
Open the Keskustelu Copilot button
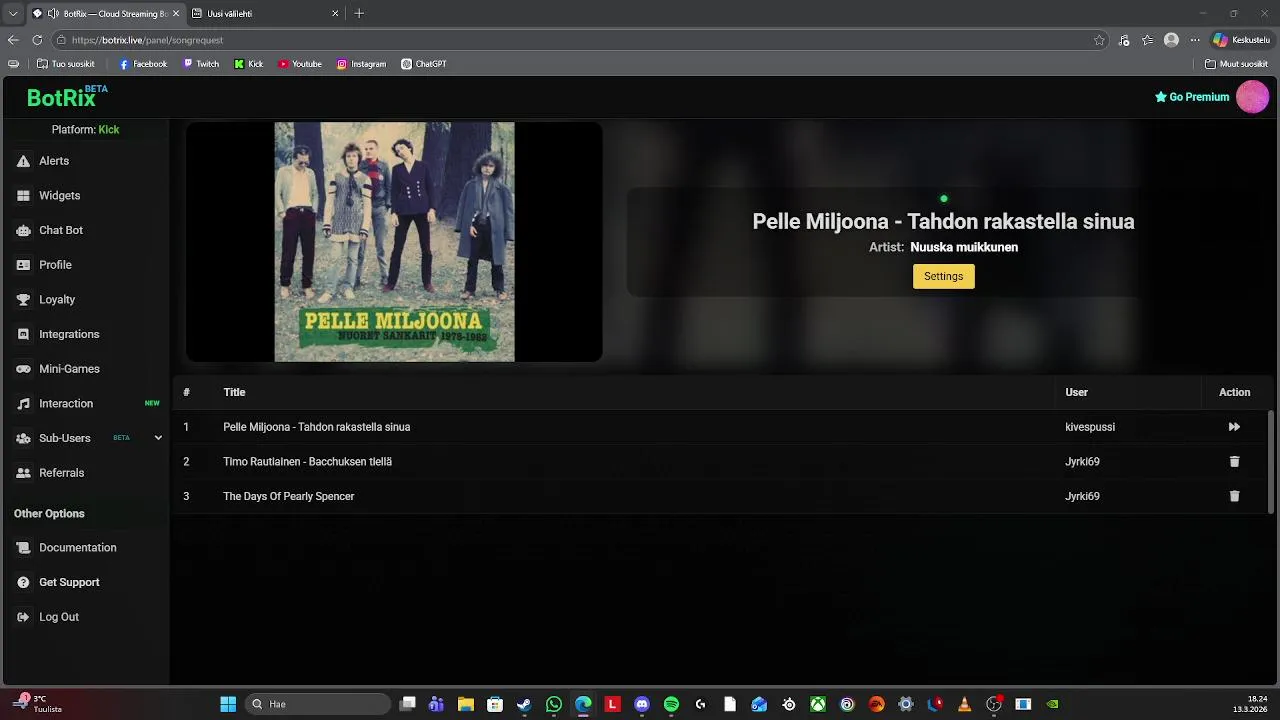tap(1241, 40)
